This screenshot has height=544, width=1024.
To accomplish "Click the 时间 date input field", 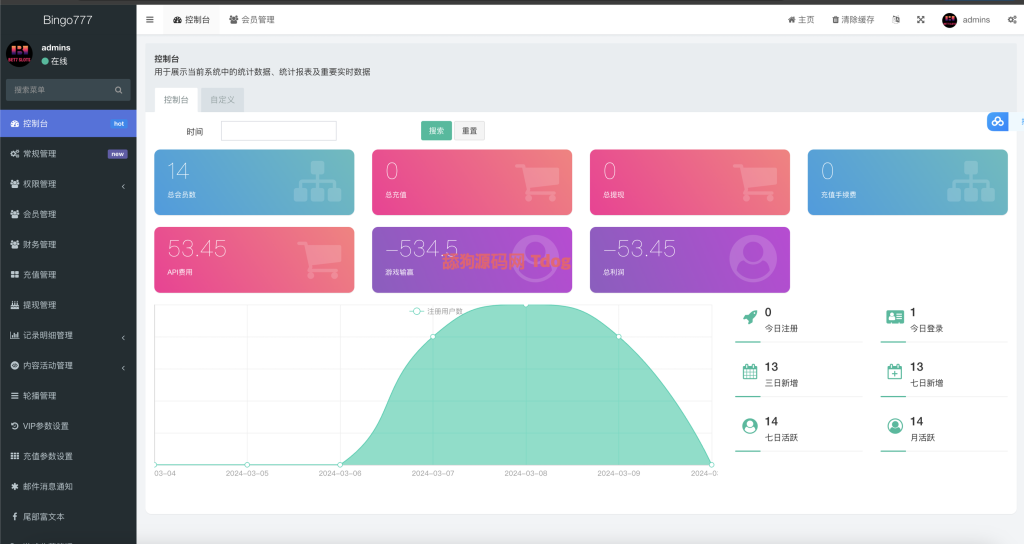I will click(278, 131).
